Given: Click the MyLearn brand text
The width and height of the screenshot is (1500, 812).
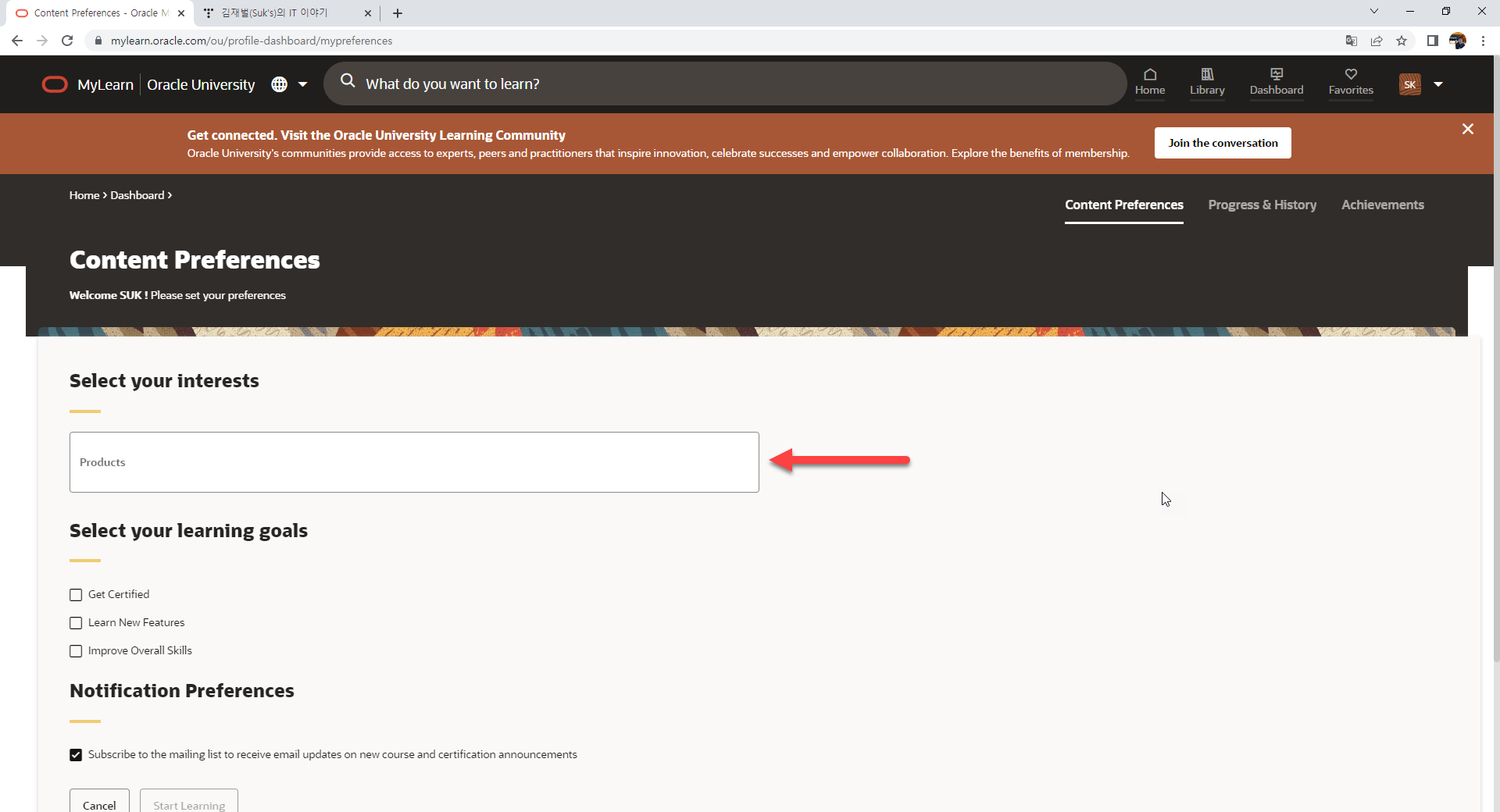Looking at the screenshot, I should point(105,84).
